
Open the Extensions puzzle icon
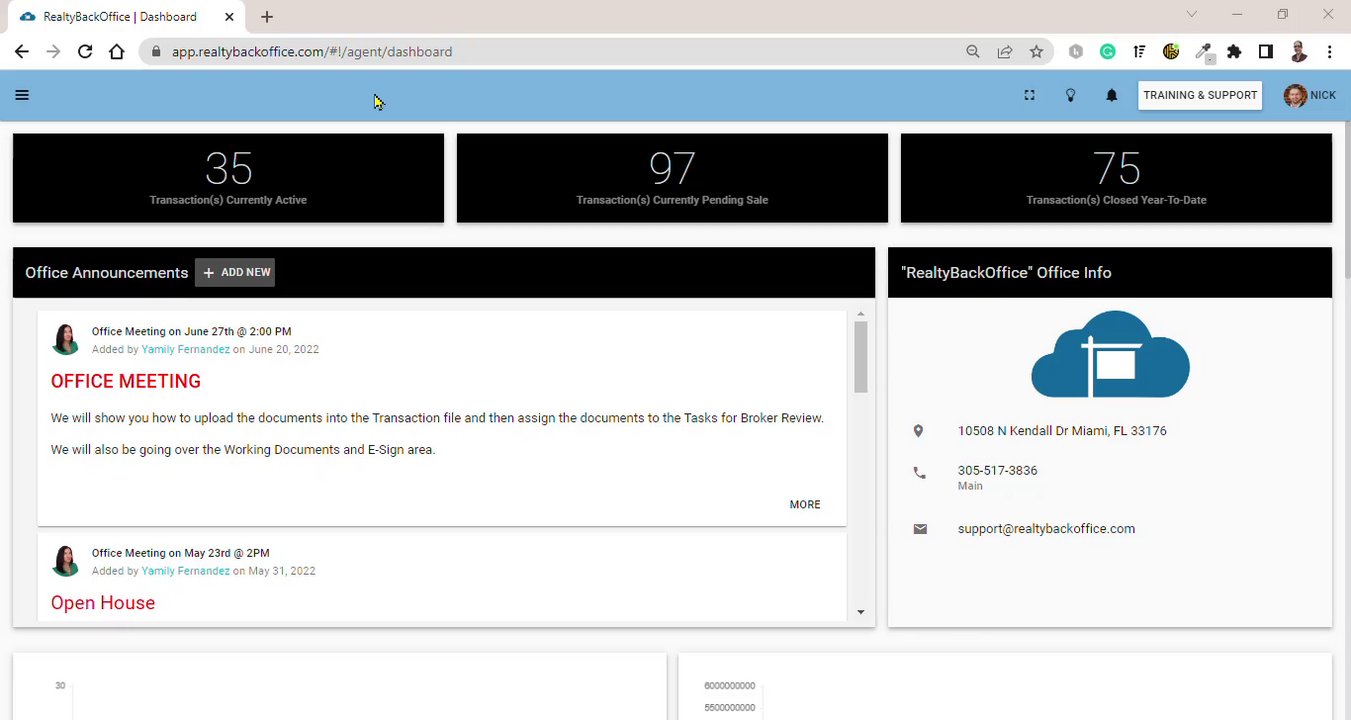click(1234, 51)
